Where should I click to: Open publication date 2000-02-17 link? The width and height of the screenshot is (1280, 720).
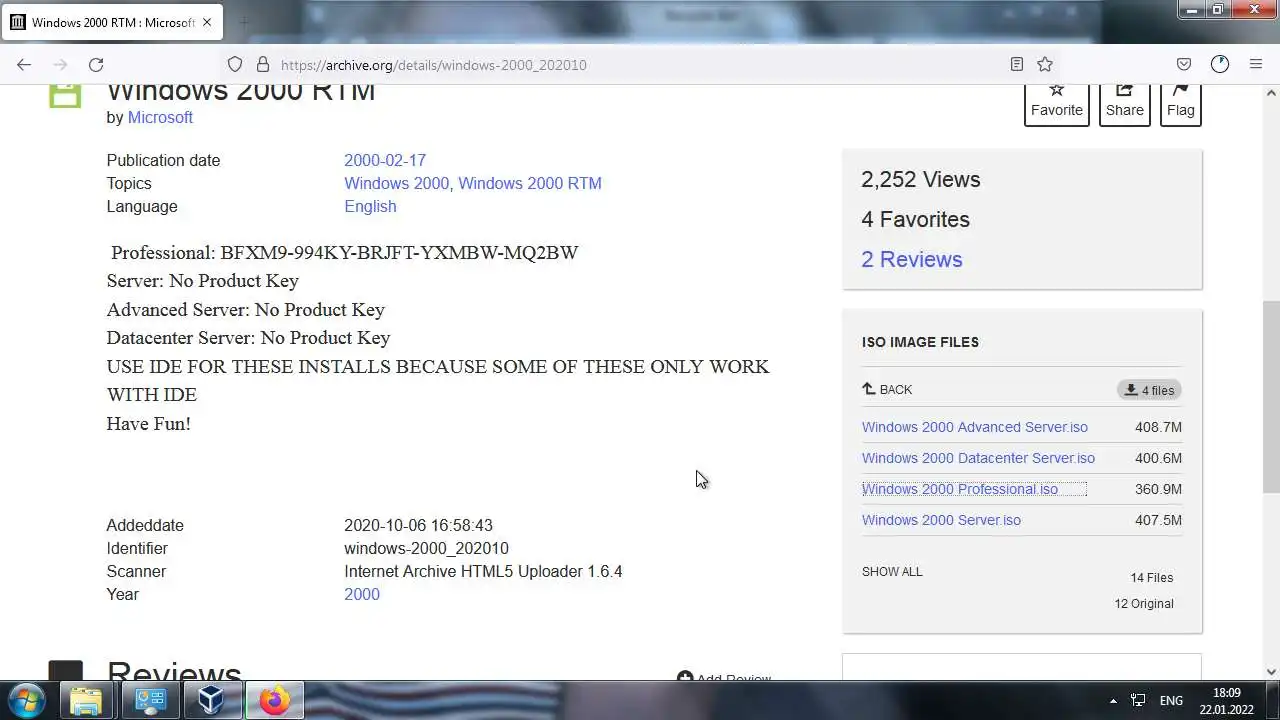tap(385, 160)
